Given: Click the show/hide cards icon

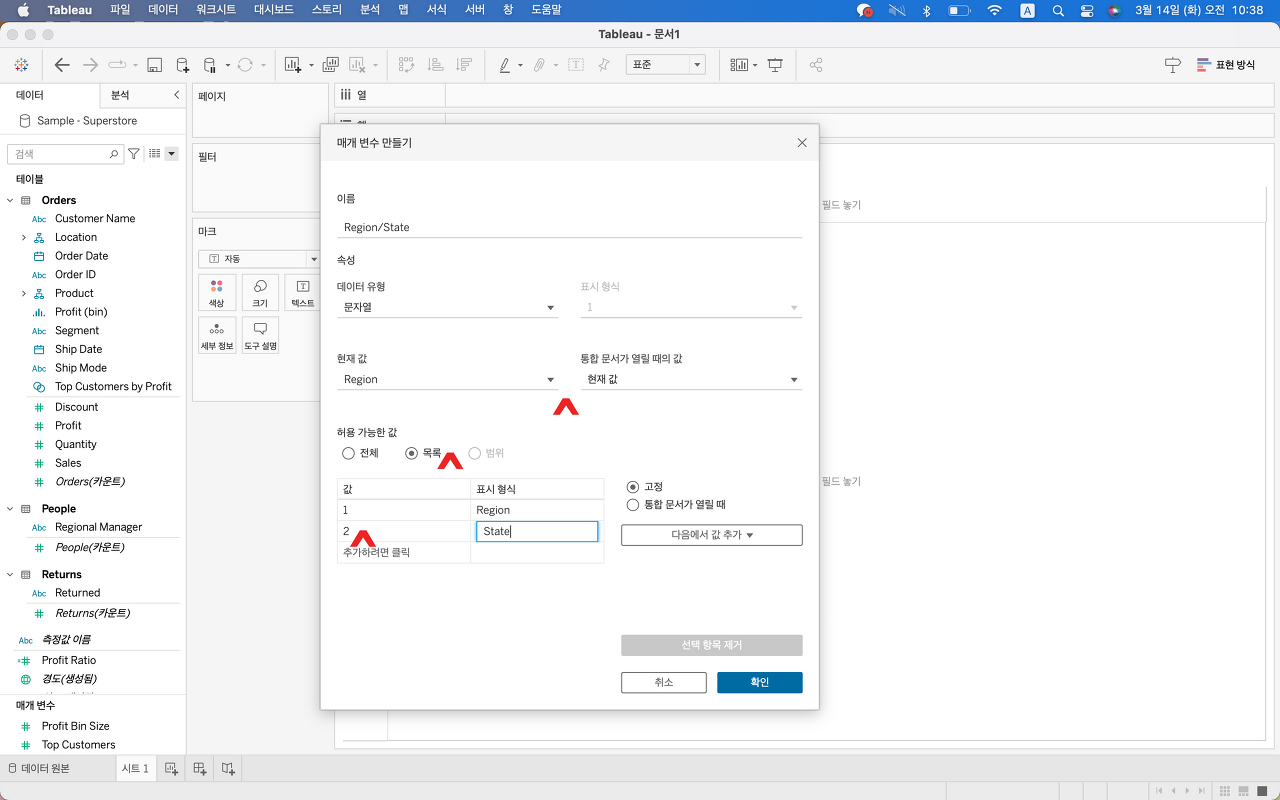Looking at the screenshot, I should pos(739,65).
